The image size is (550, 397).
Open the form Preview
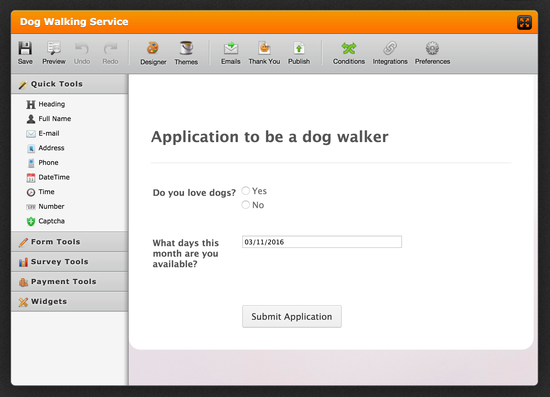54,53
